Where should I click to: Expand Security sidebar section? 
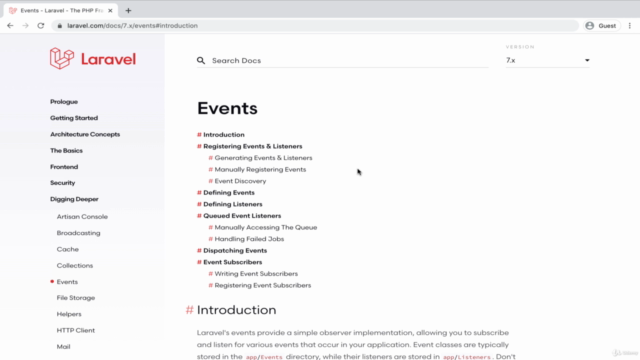coord(62,183)
